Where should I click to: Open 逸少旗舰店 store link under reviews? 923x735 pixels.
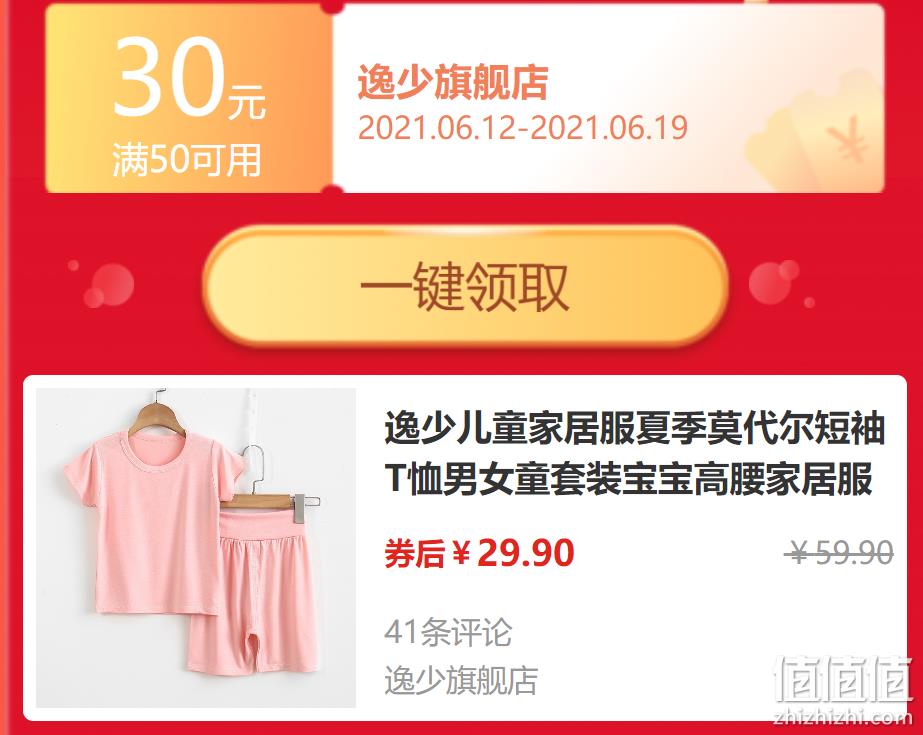[x=461, y=681]
